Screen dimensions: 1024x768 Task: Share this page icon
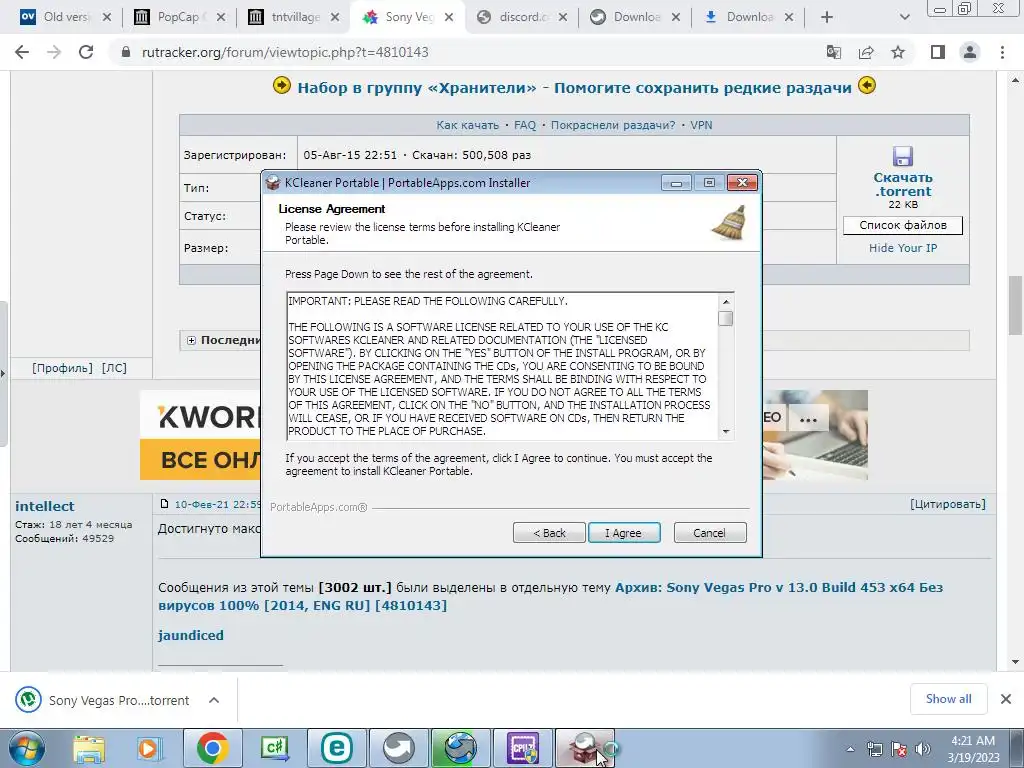866,52
